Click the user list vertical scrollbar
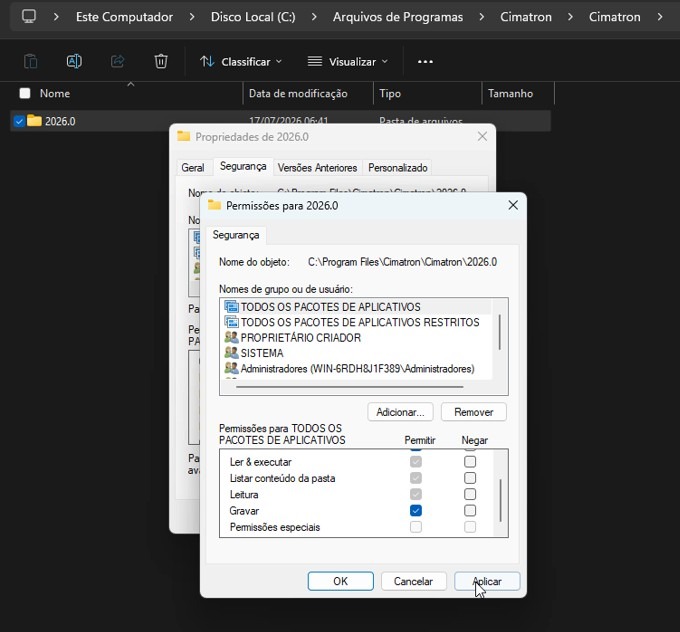This screenshot has width=680, height=632. [500, 332]
